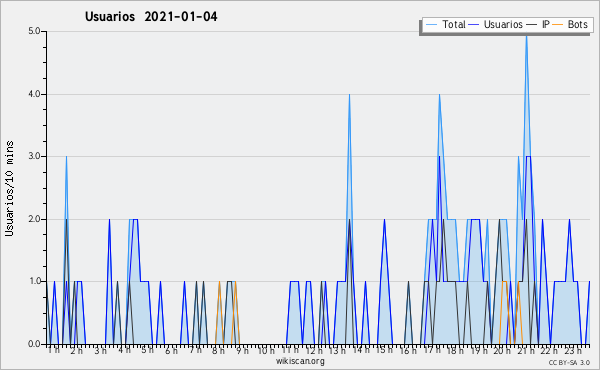Click the y-axis value 1.0
Viewport: 600px width, 370px height.
tap(34, 282)
